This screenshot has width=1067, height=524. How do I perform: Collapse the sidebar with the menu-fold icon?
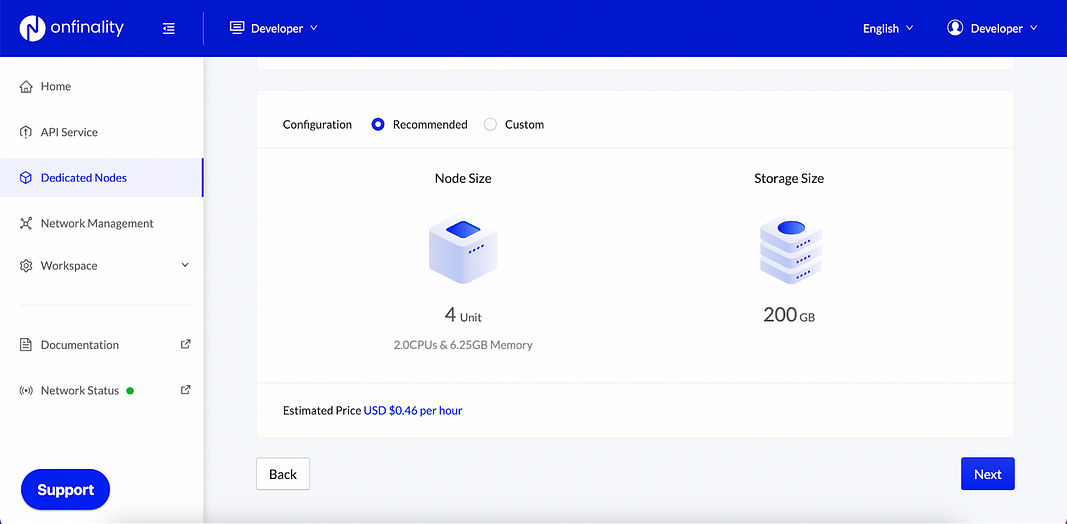169,29
